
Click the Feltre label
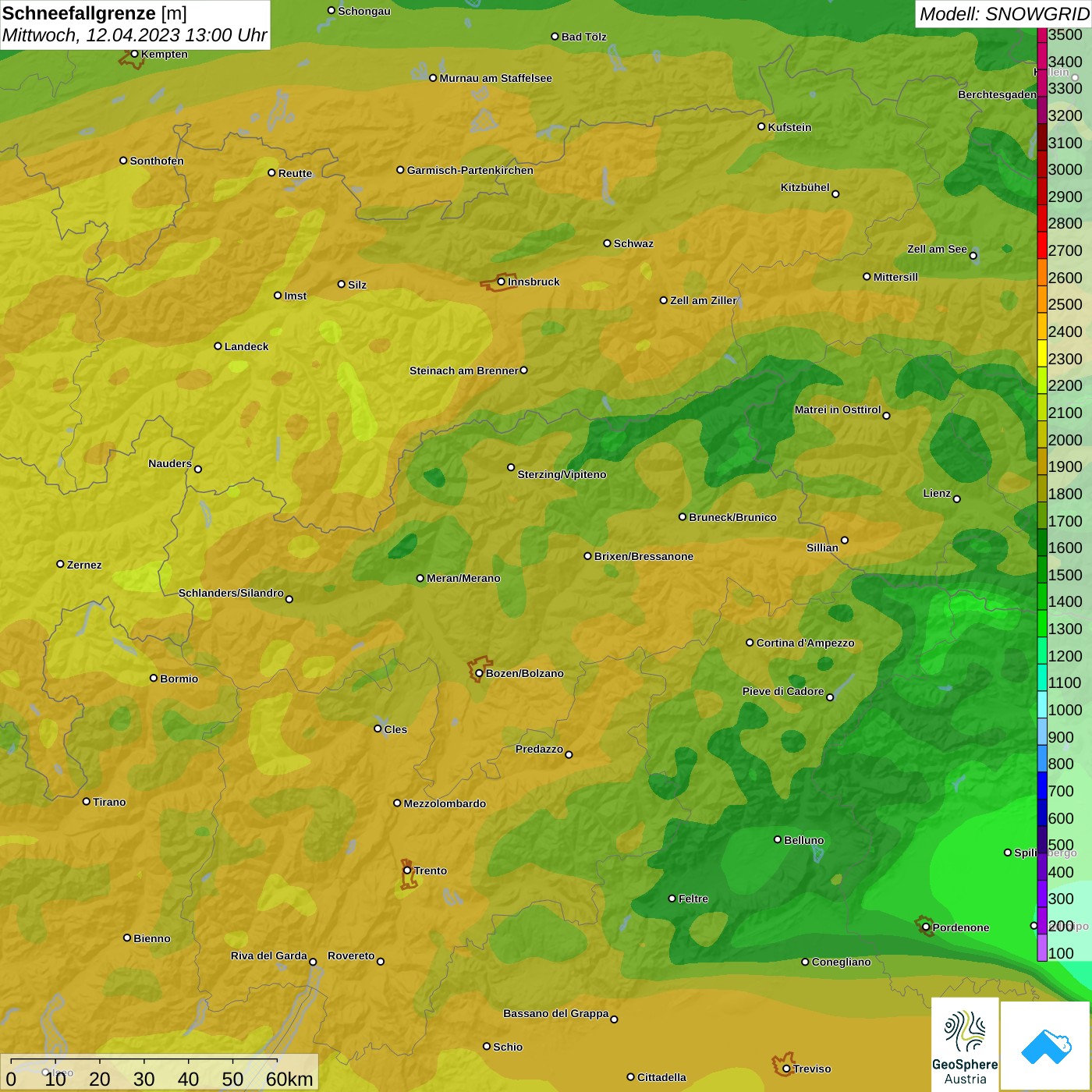tap(693, 899)
